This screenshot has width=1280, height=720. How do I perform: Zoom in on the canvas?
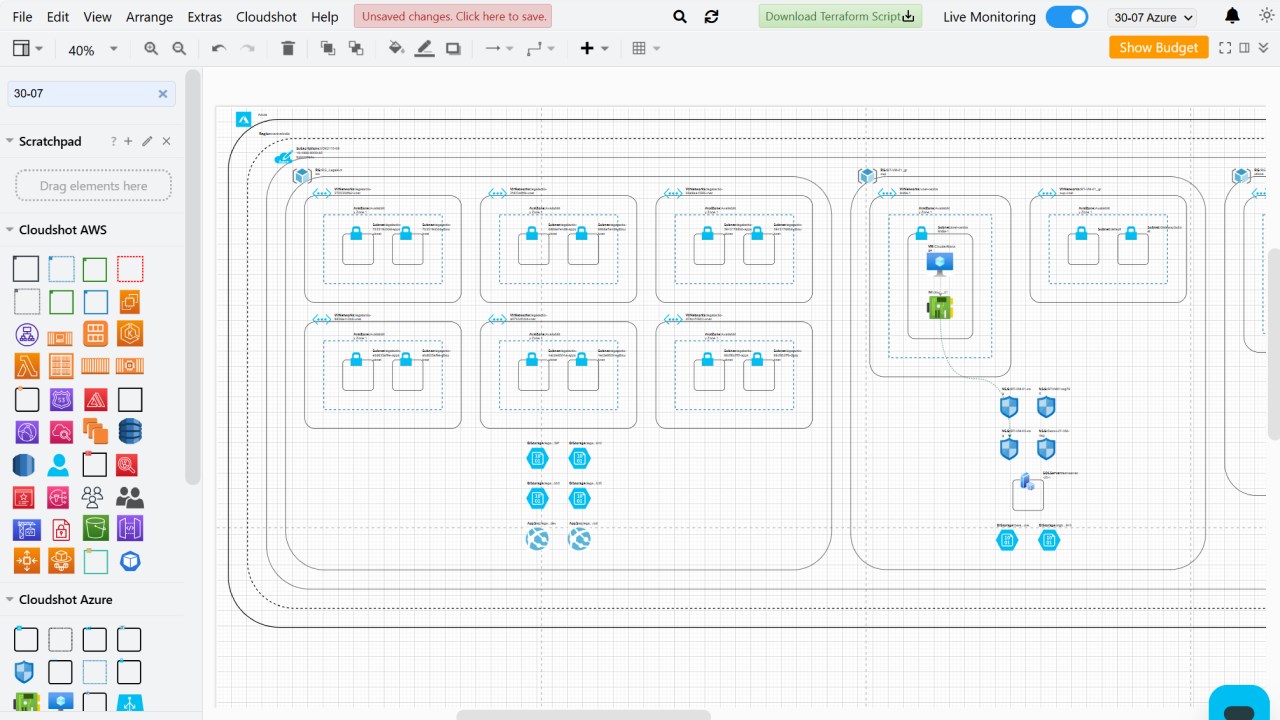pos(151,48)
